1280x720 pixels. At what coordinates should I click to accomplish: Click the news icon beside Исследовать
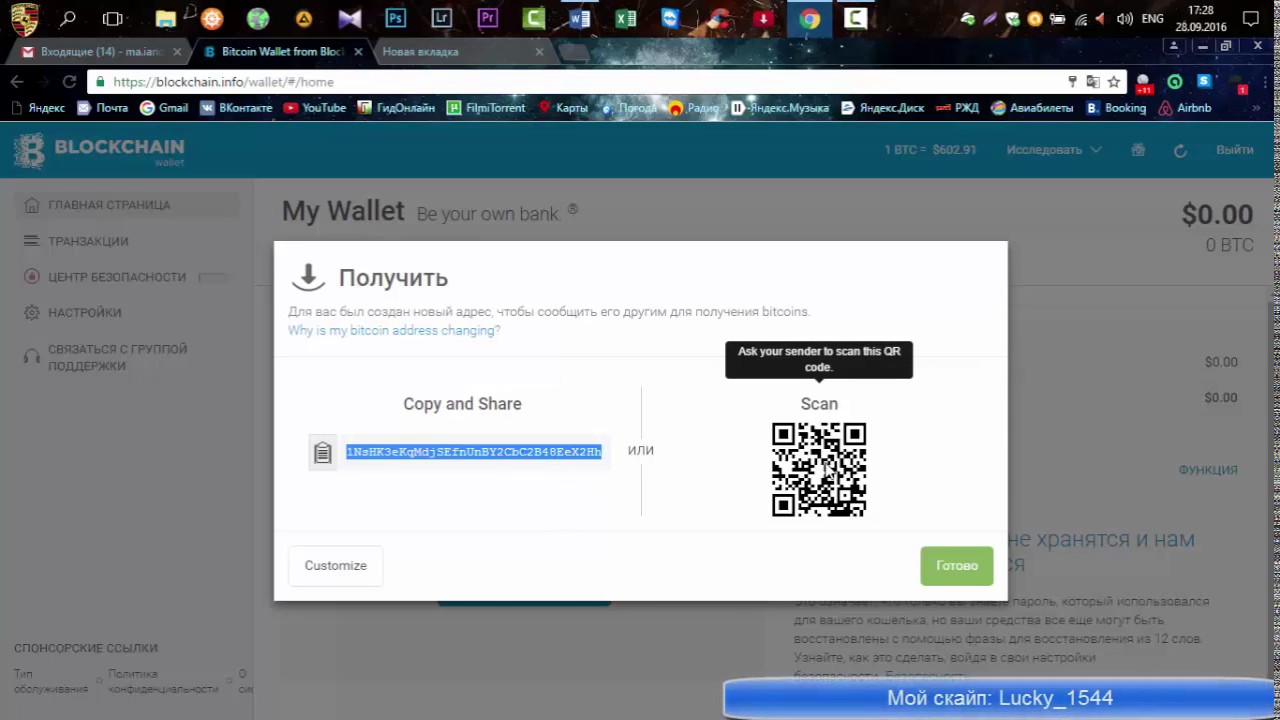point(1138,150)
